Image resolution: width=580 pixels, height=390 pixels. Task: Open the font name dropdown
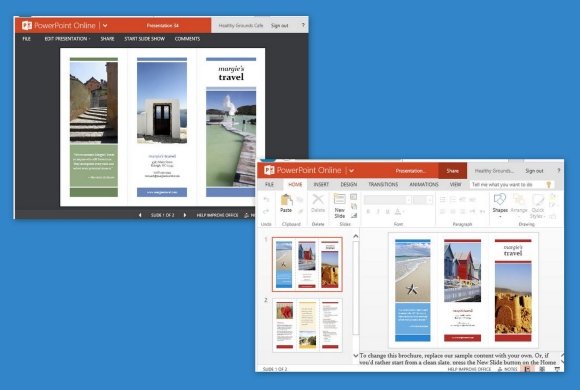tap(388, 200)
